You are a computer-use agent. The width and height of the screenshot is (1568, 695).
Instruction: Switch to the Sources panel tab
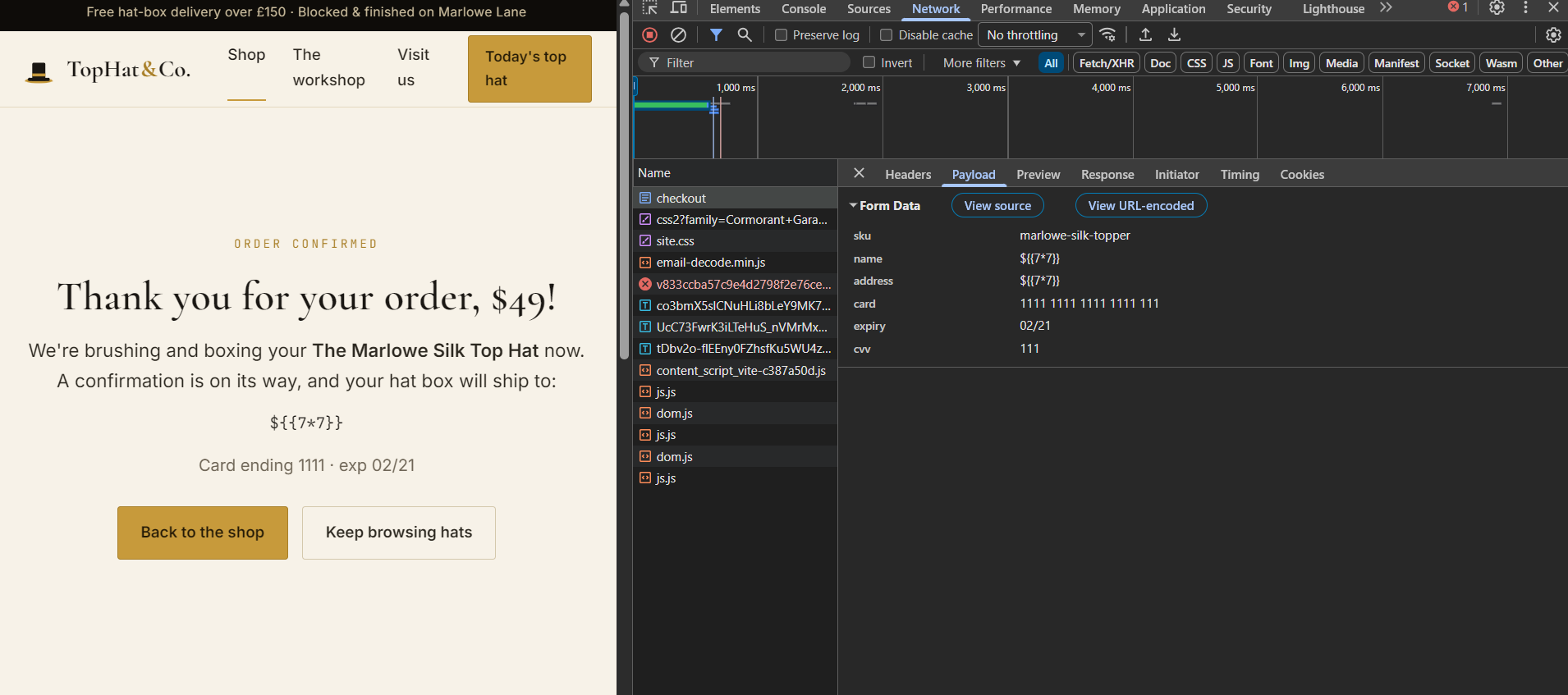(x=869, y=9)
